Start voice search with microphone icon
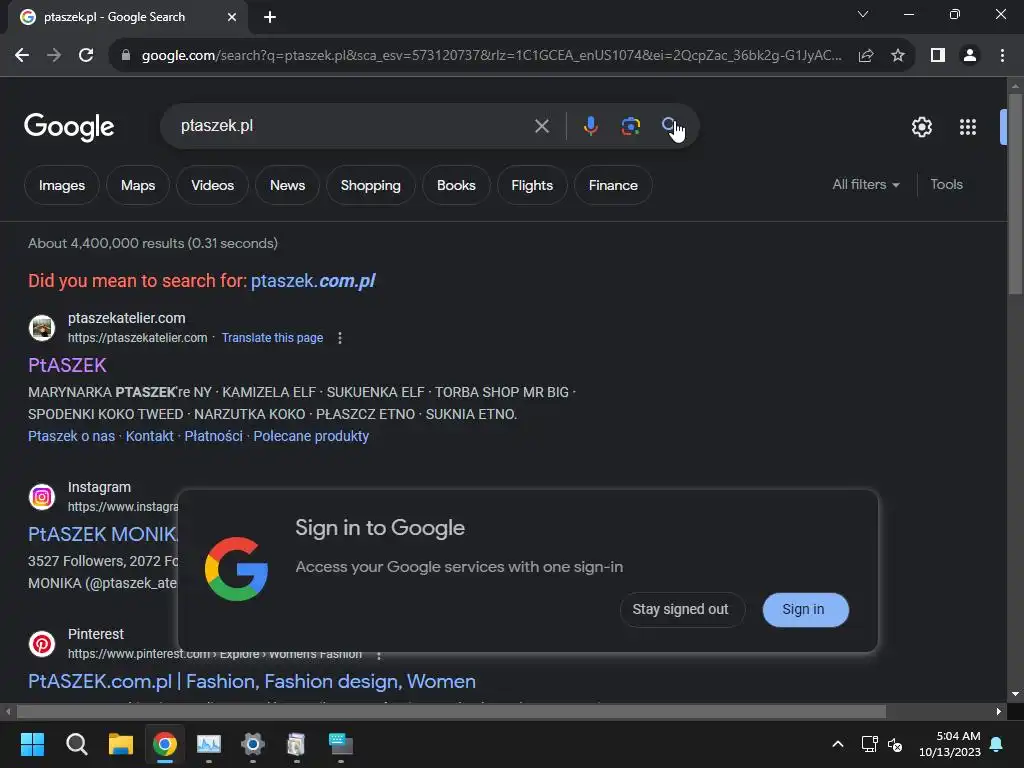The image size is (1024, 768). click(590, 126)
